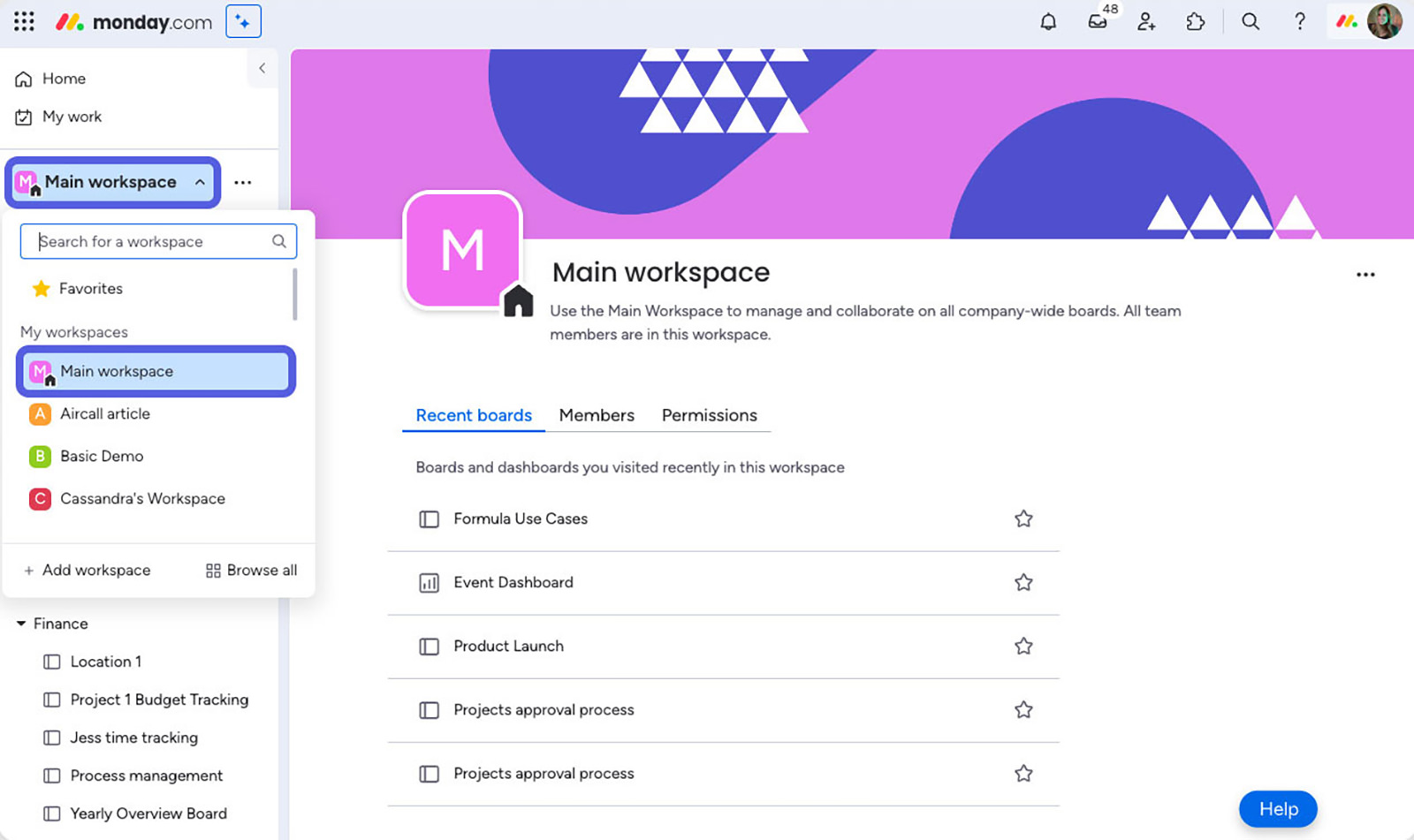Click the Help button

(1277, 809)
